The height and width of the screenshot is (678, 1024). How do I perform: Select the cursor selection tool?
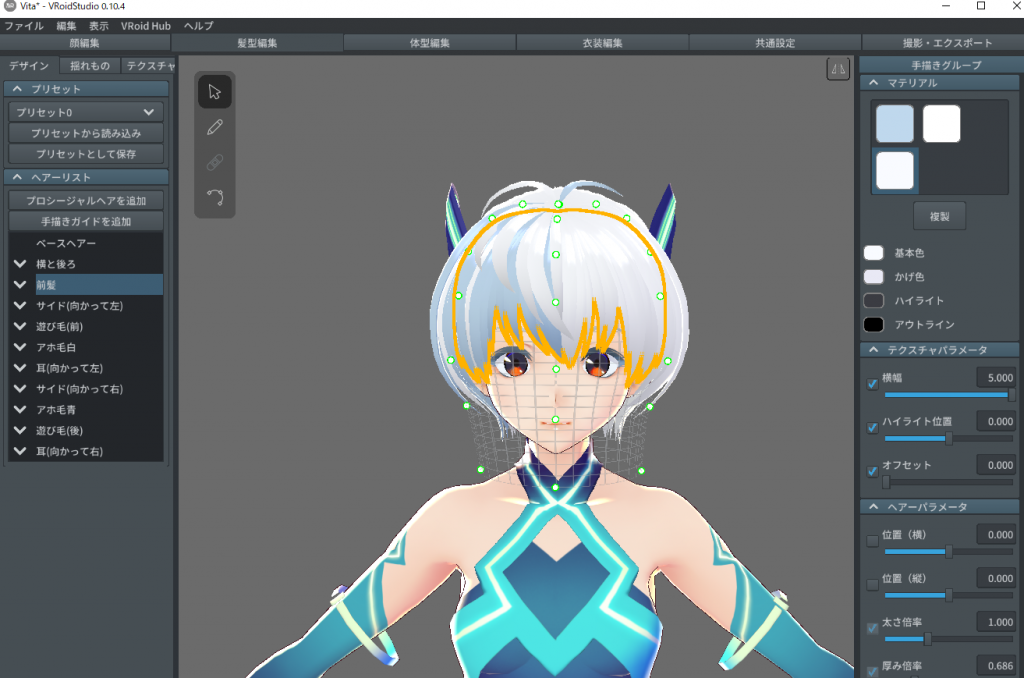[x=214, y=92]
